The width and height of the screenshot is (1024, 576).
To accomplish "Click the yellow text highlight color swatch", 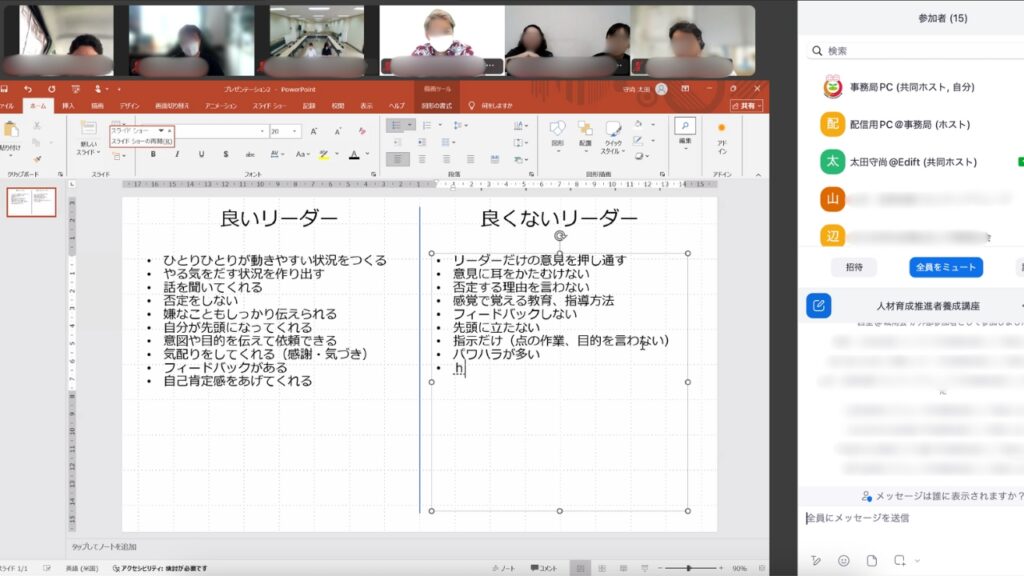I will [x=324, y=155].
